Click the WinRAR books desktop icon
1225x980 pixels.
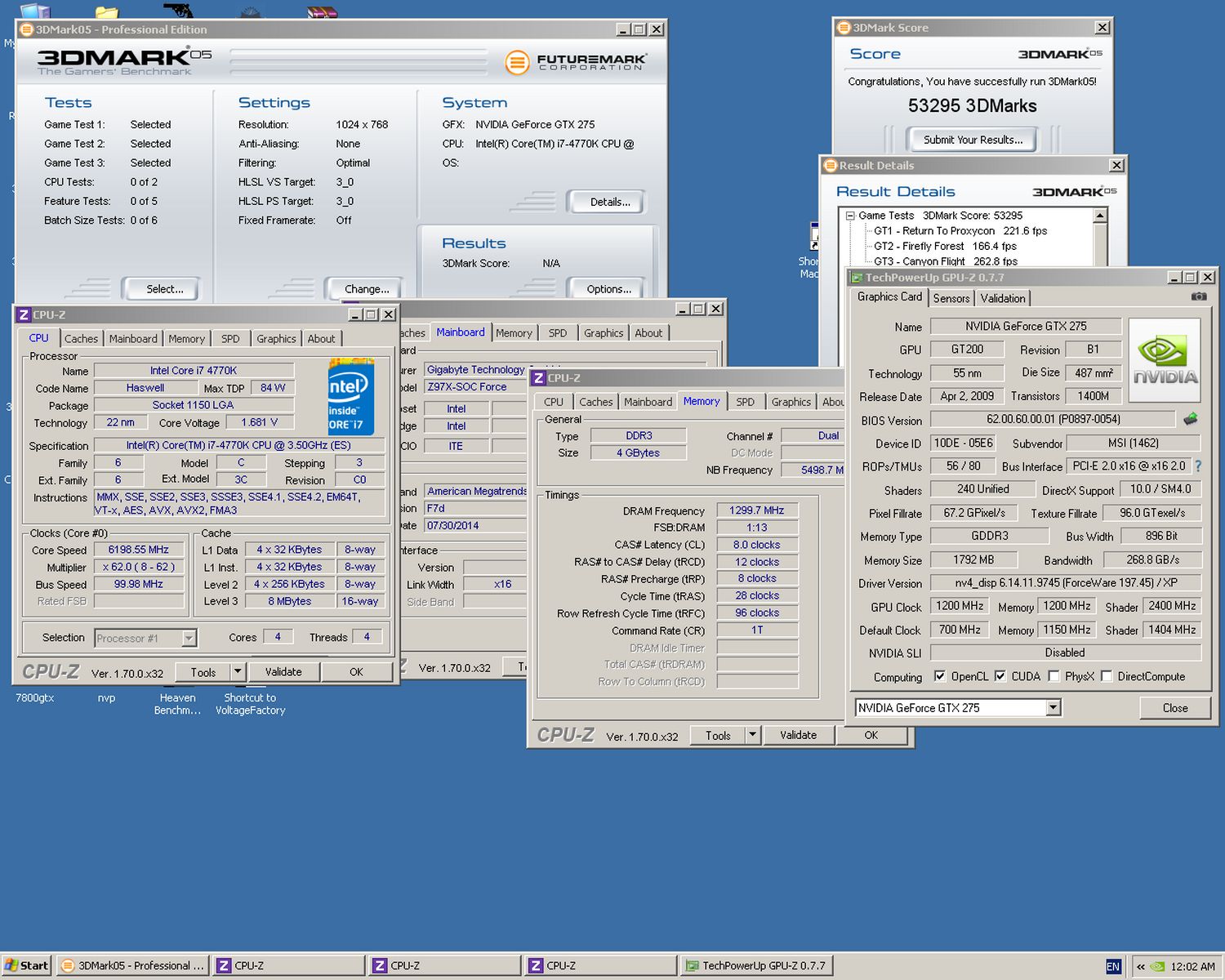click(x=323, y=11)
